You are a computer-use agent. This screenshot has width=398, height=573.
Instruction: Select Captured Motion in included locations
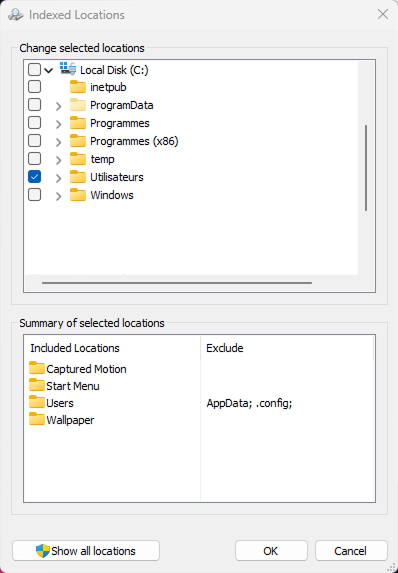[x=86, y=369]
